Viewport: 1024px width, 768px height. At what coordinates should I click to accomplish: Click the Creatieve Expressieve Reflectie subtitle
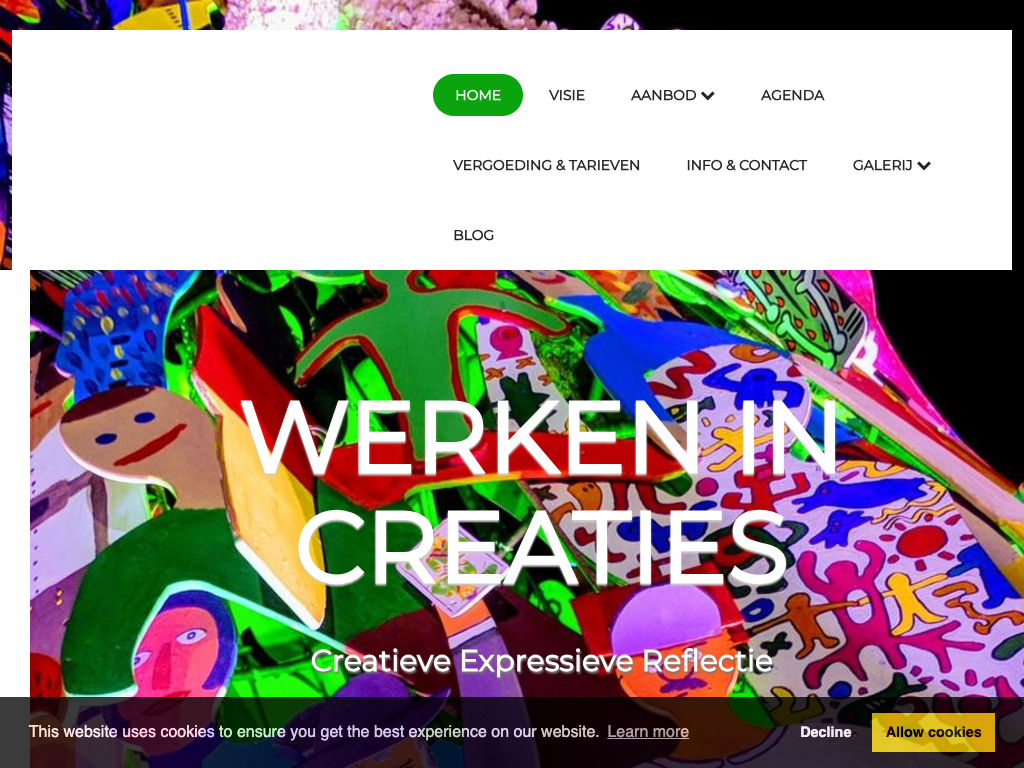pyautogui.click(x=541, y=661)
